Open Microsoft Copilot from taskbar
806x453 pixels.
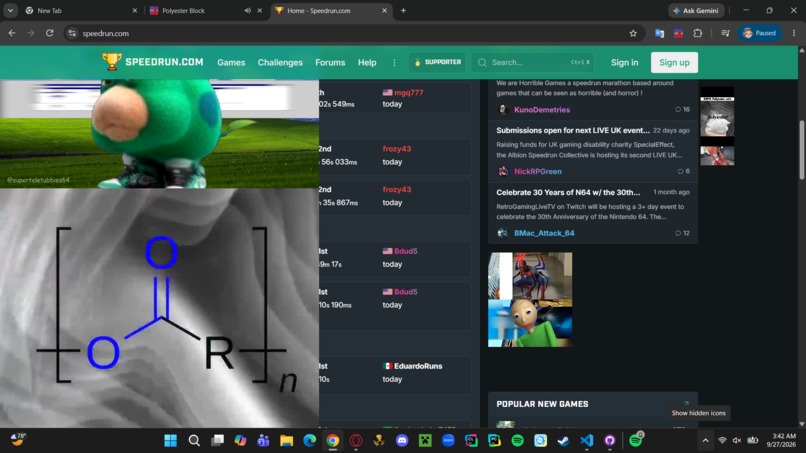(x=240, y=441)
